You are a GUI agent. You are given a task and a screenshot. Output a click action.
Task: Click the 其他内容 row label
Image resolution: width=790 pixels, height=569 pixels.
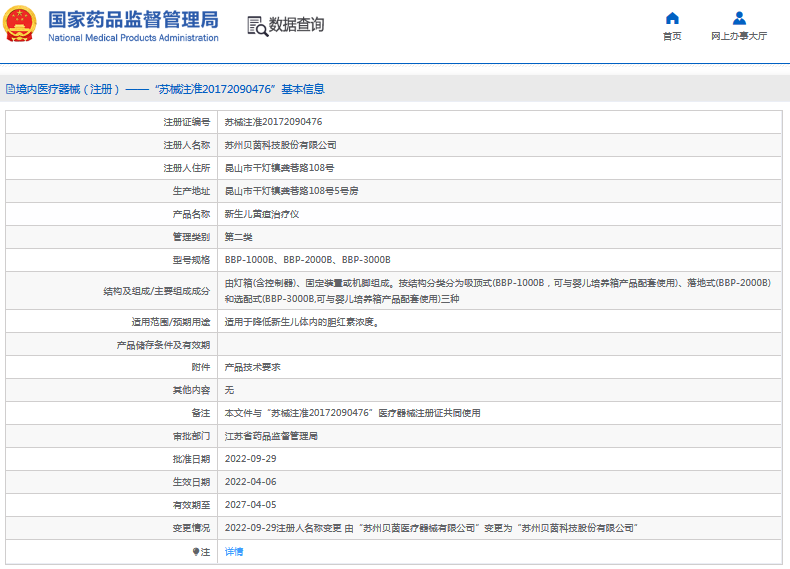click(191, 390)
